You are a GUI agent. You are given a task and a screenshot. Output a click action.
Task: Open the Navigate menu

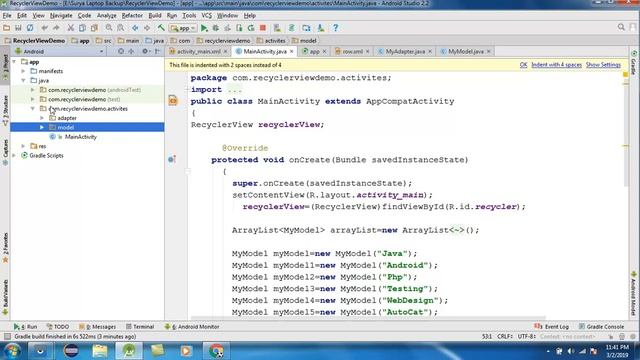[x=61, y=16]
